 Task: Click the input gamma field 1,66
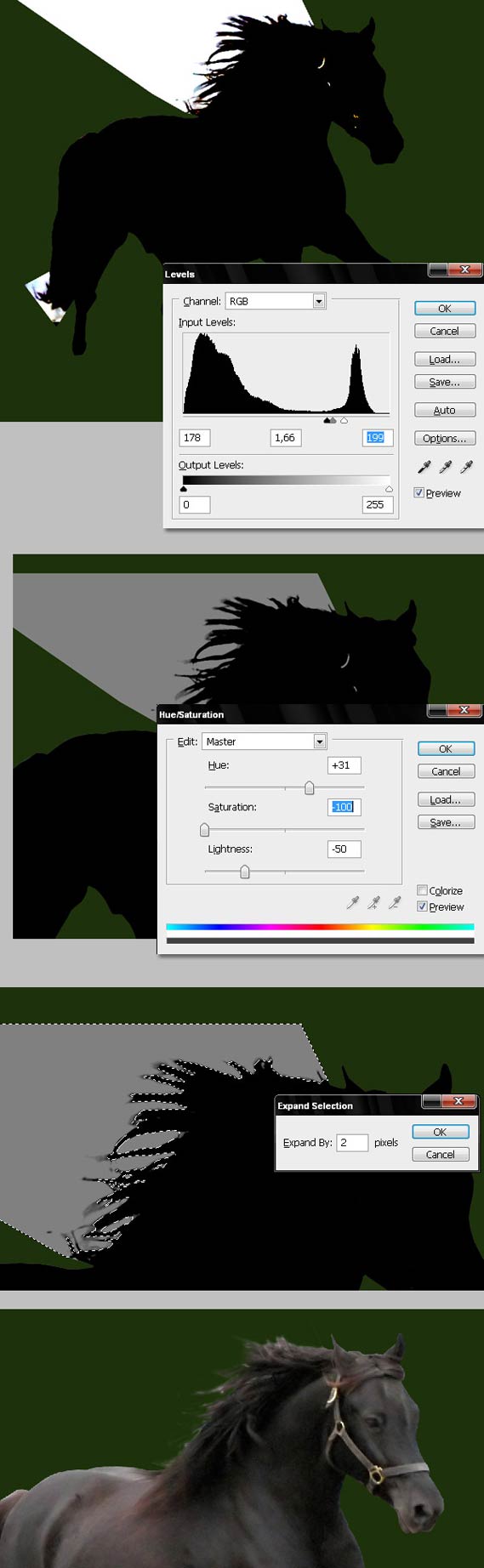(x=286, y=438)
